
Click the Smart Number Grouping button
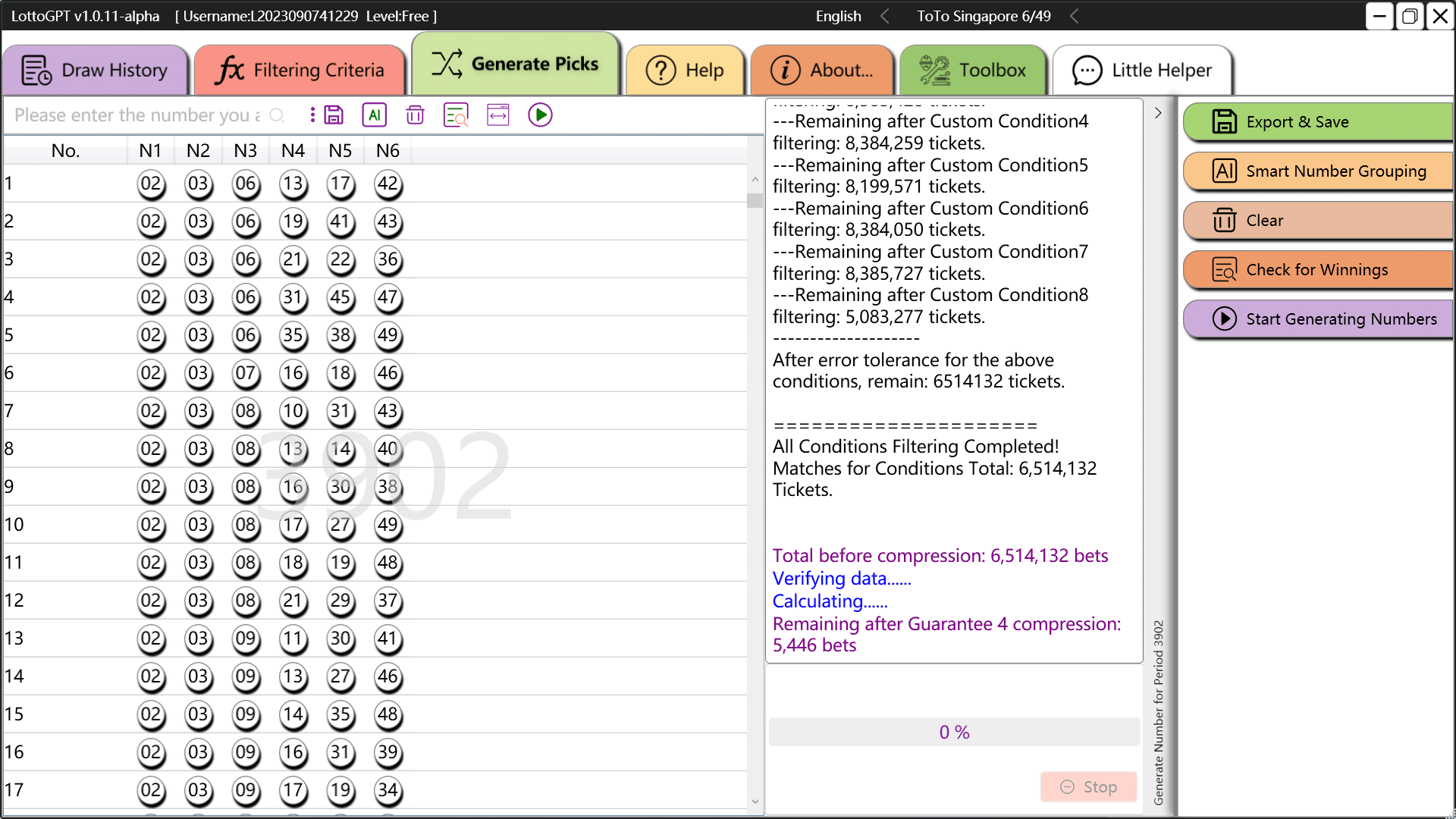tap(1318, 171)
